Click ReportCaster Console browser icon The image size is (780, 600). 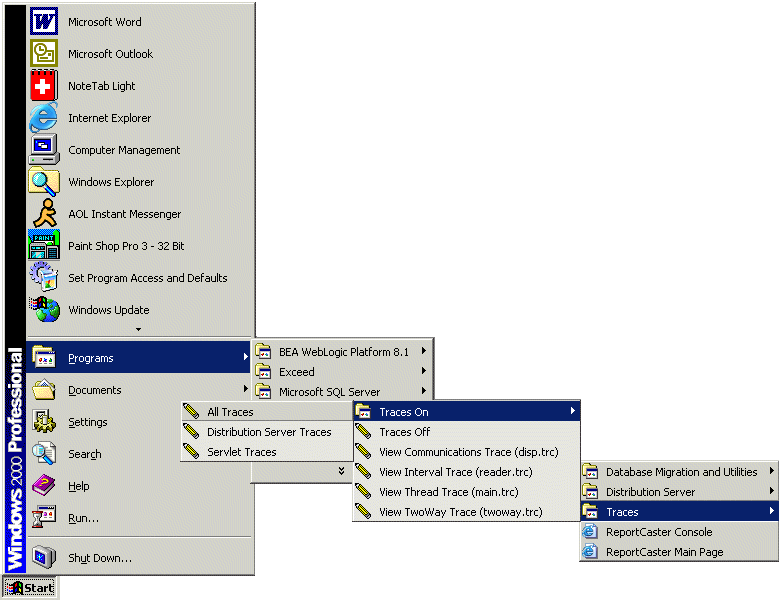tap(590, 531)
